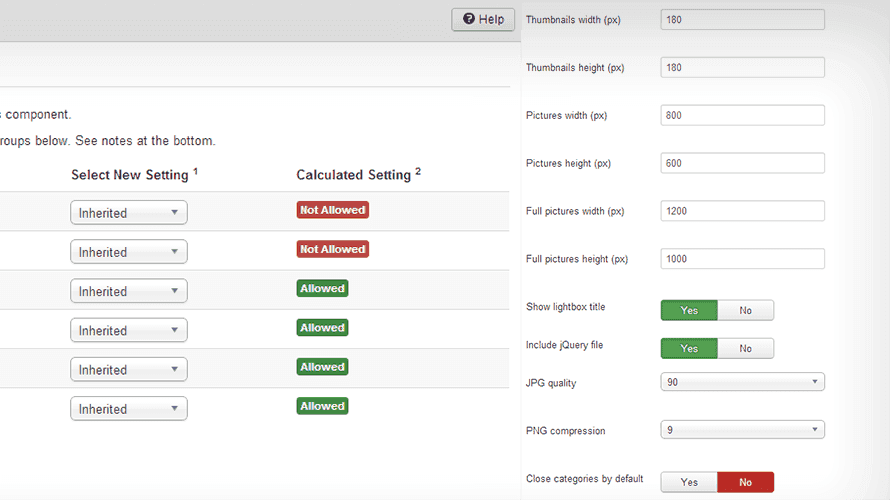
Task: Click the Help button
Action: [x=483, y=20]
